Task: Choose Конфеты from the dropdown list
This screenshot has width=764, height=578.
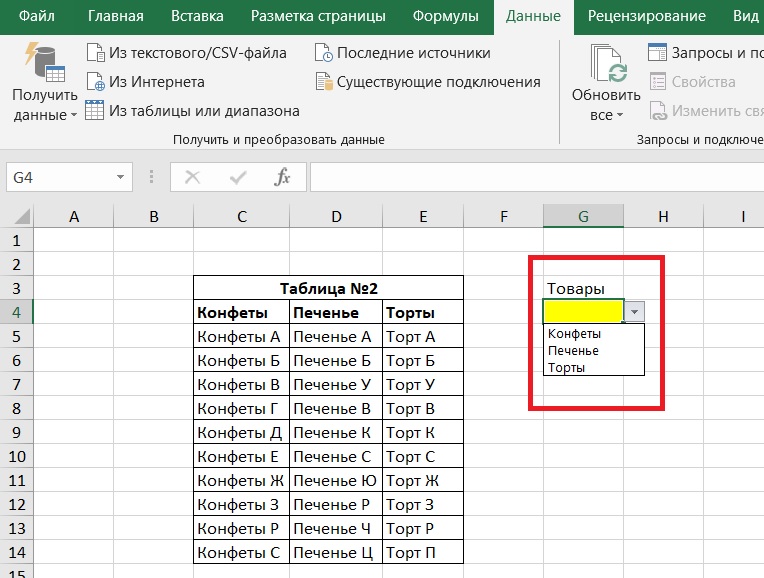Action: click(x=594, y=334)
